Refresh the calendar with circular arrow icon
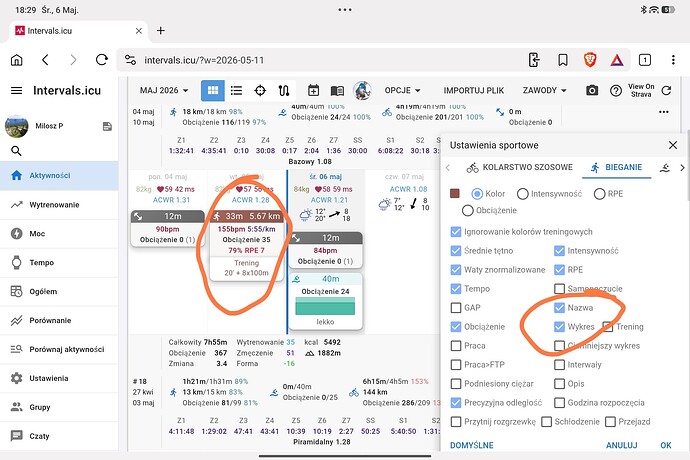The width and height of the screenshot is (690, 460). (666, 91)
